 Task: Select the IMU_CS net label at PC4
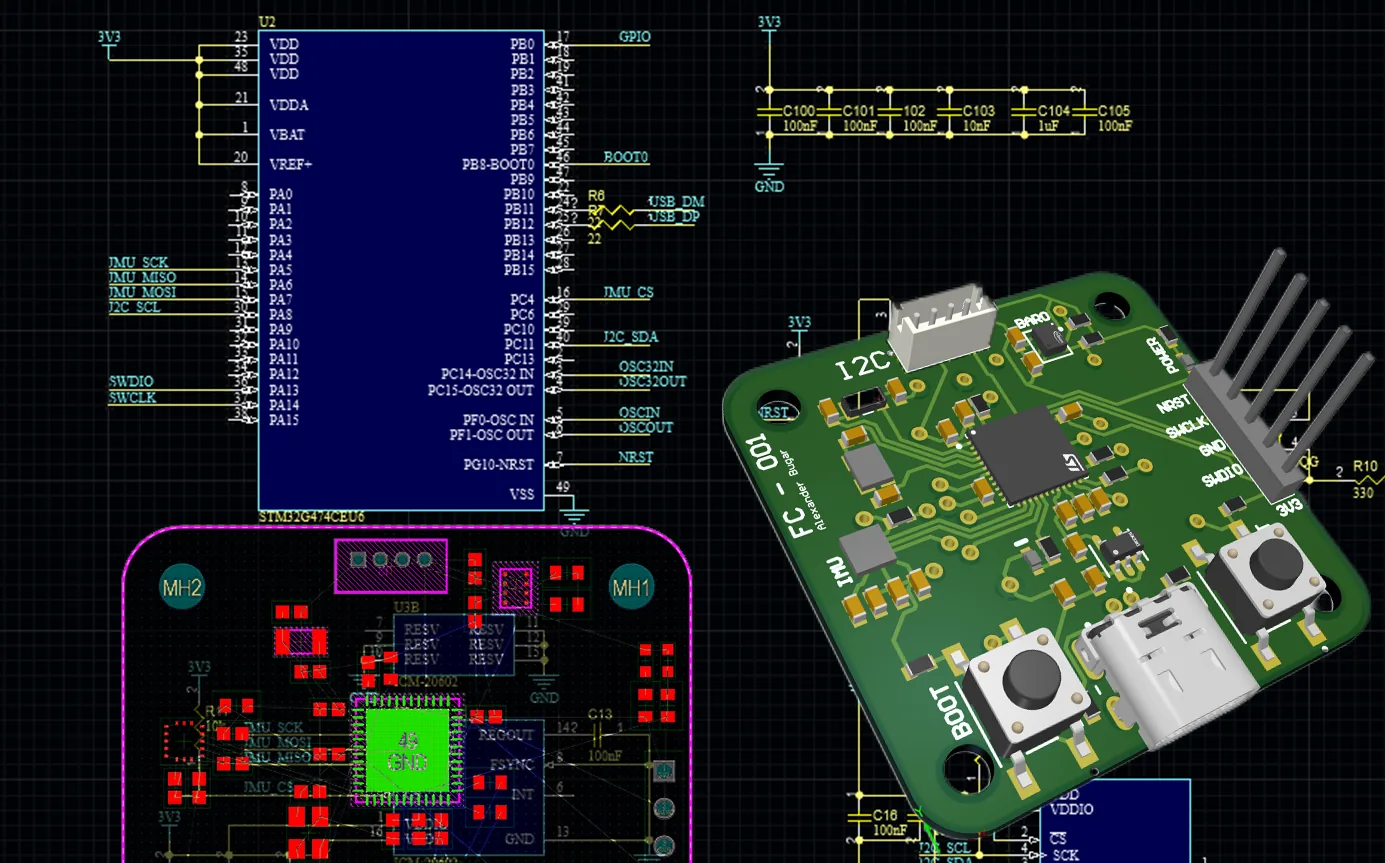click(628, 292)
